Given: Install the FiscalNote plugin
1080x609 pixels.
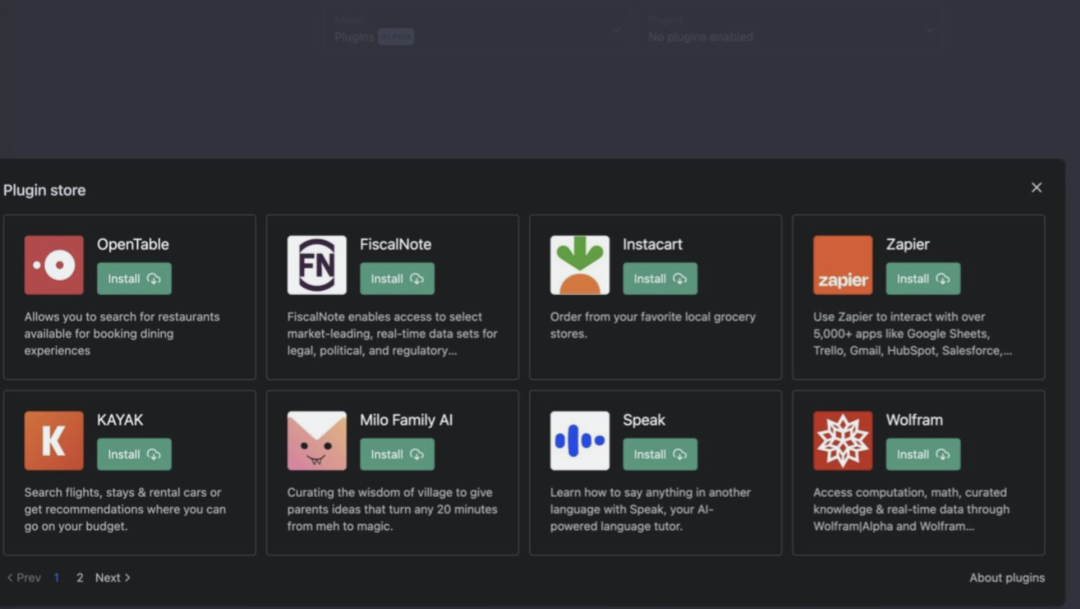Looking at the screenshot, I should pos(397,278).
